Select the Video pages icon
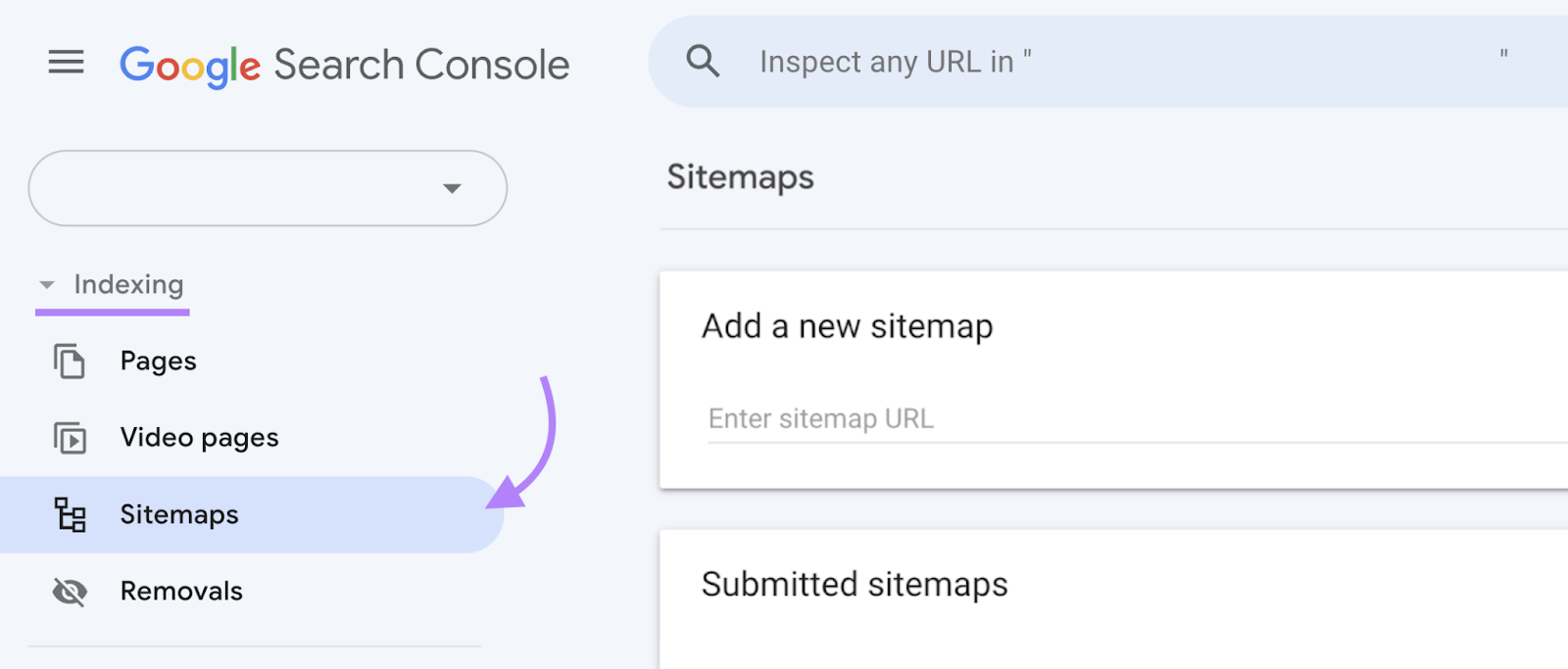Viewport: 1568px width, 669px height. [68, 437]
